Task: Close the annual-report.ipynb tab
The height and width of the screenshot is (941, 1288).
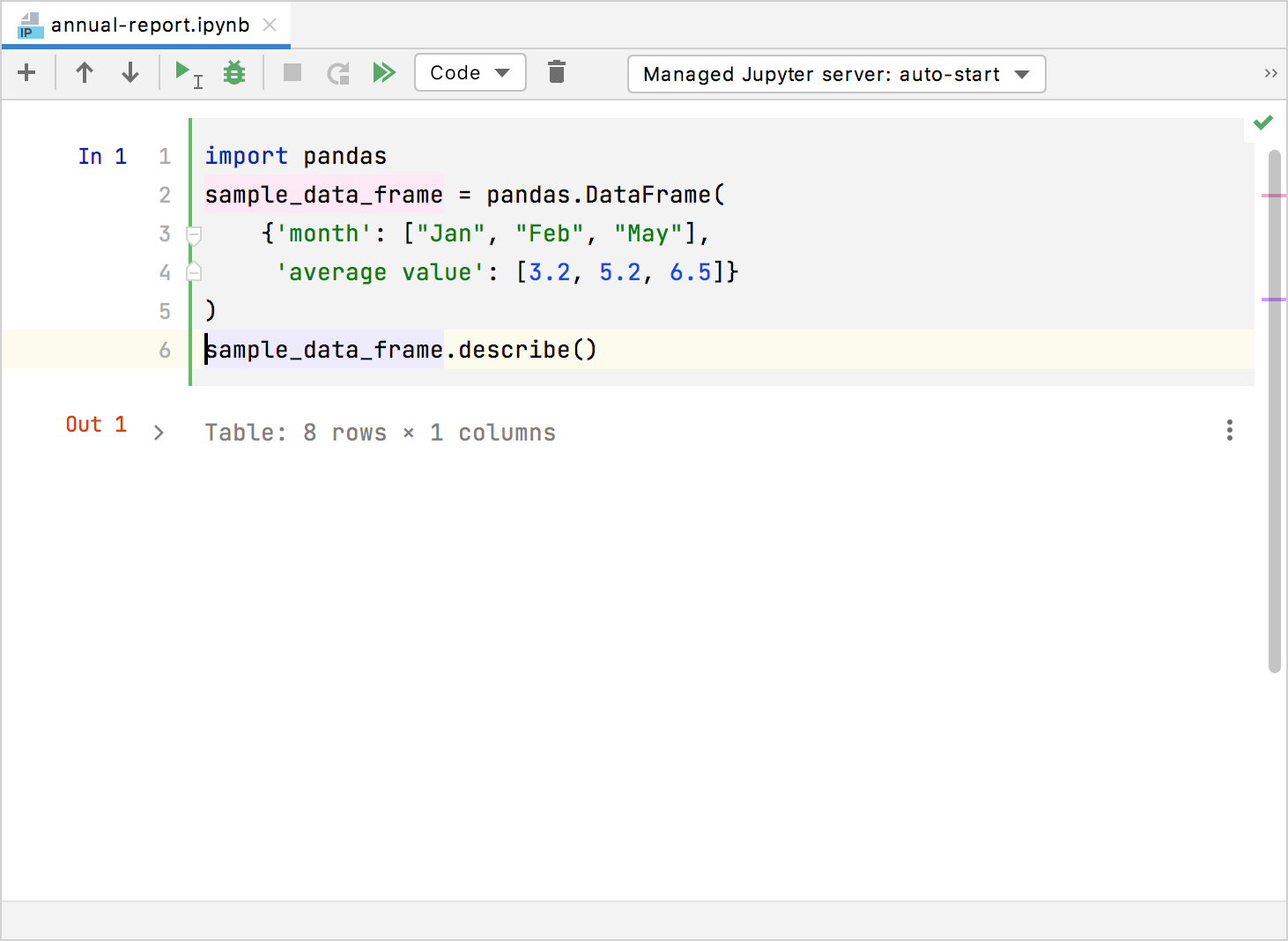Action: click(x=270, y=25)
